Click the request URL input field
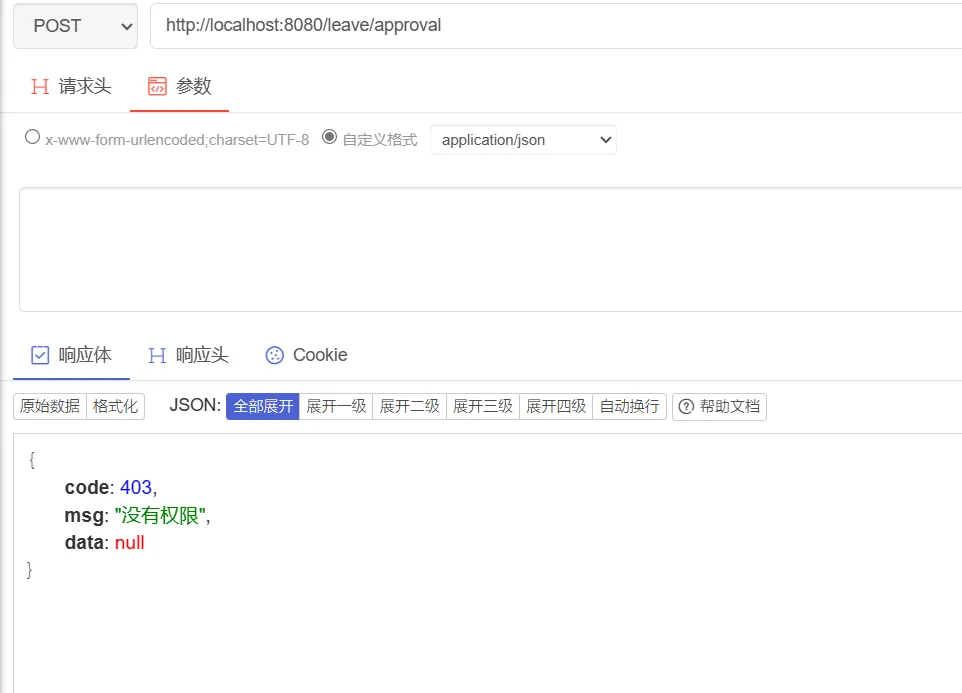 point(550,26)
